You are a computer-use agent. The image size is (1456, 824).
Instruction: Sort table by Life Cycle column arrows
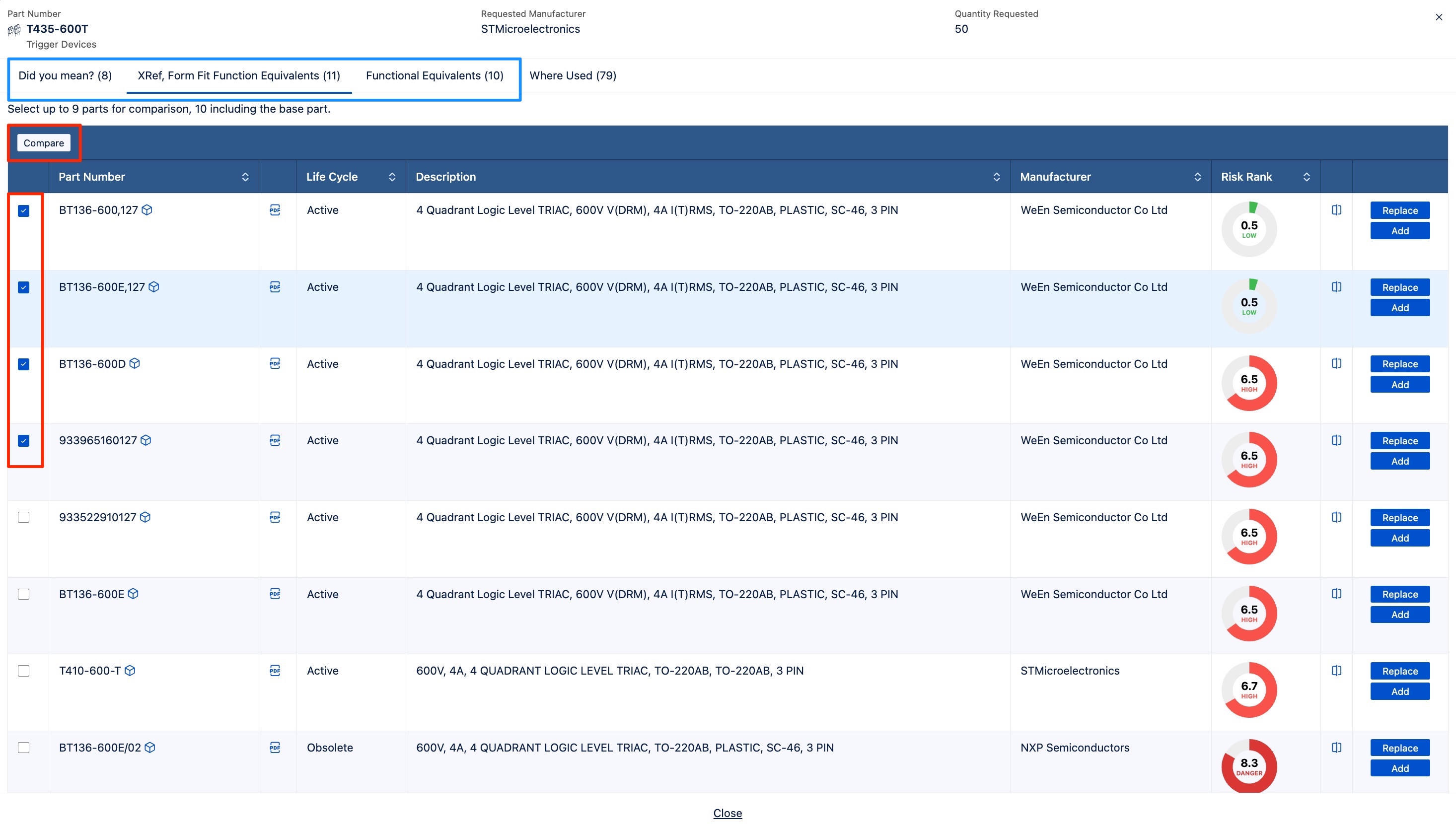[x=392, y=177]
